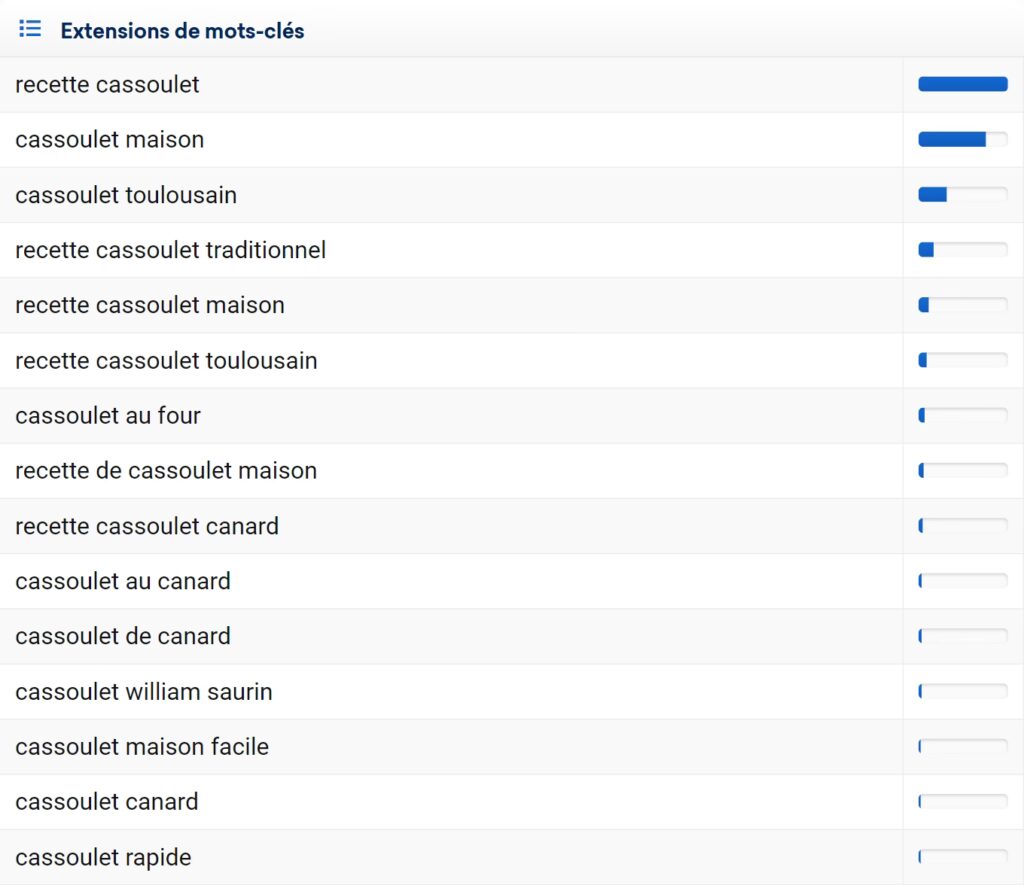Open the cassoulet toulousain keyword
Image resolution: width=1024 pixels, height=885 pixels.
(126, 195)
